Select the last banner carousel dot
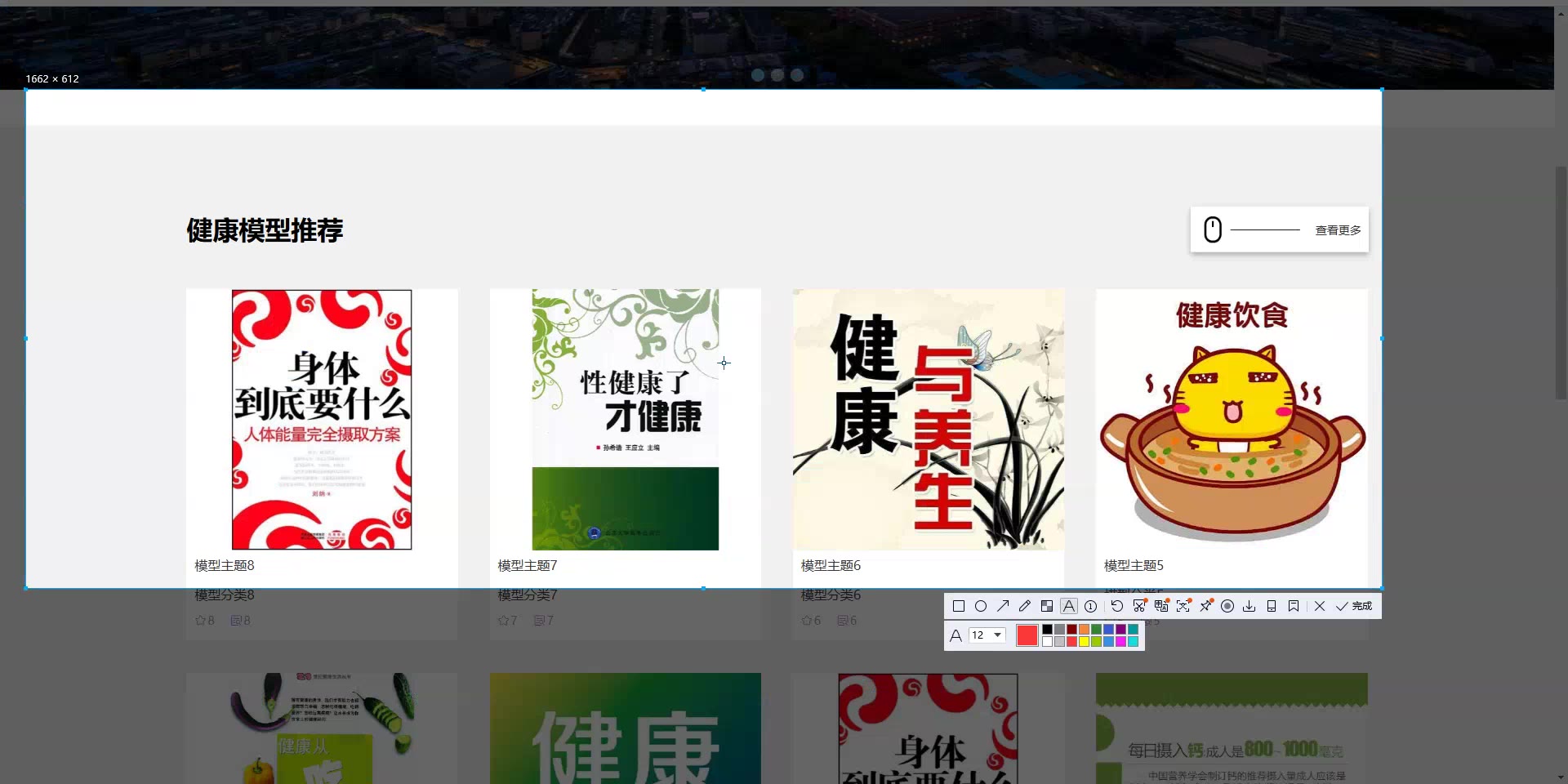 tap(797, 75)
